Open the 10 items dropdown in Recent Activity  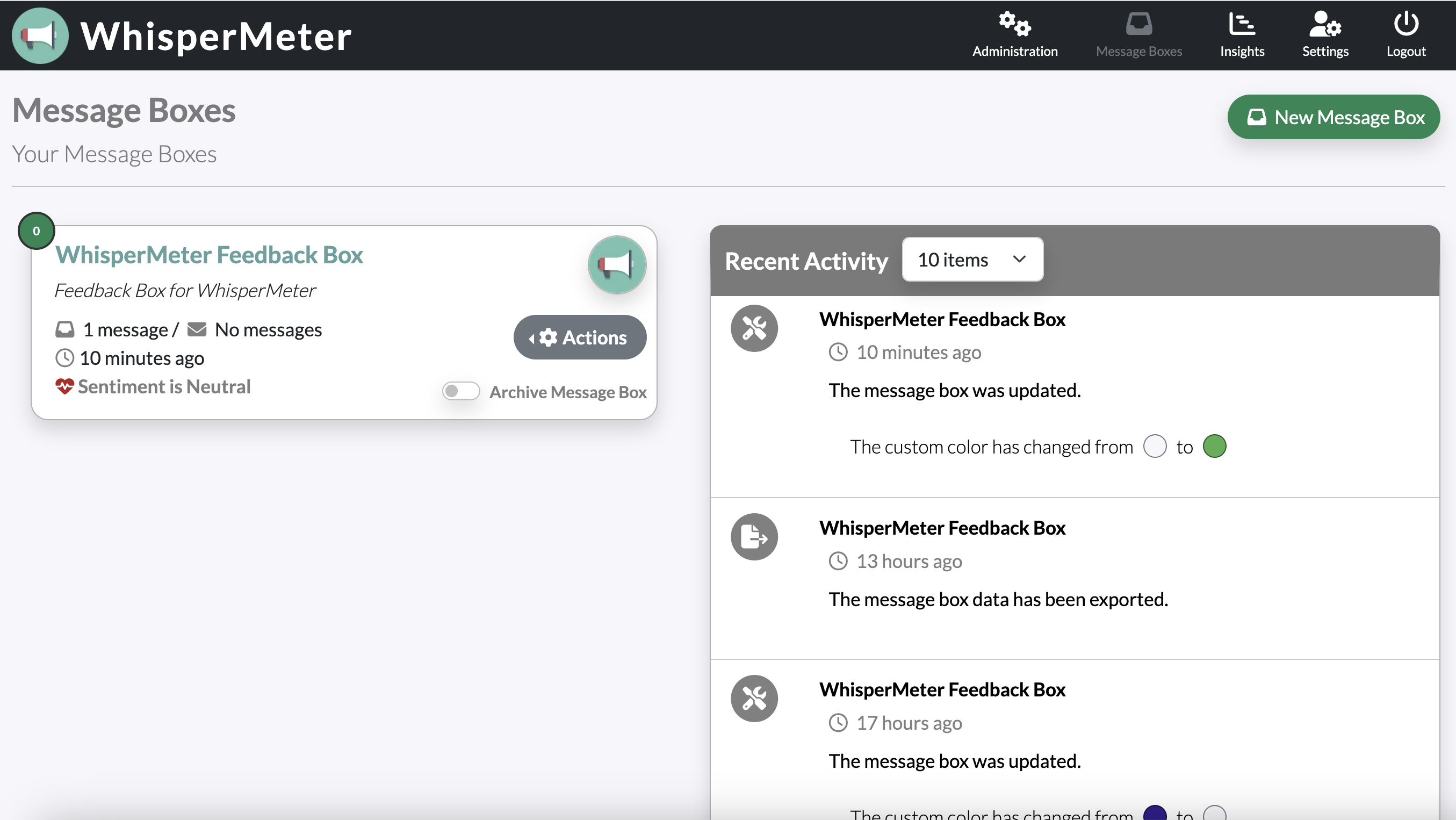pyautogui.click(x=972, y=260)
